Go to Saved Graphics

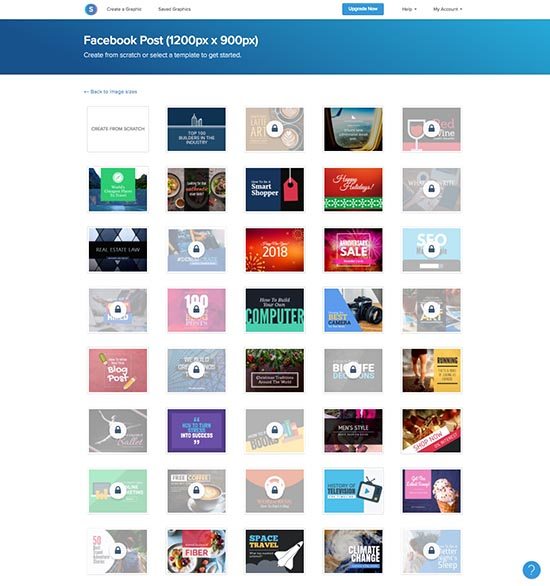click(174, 9)
